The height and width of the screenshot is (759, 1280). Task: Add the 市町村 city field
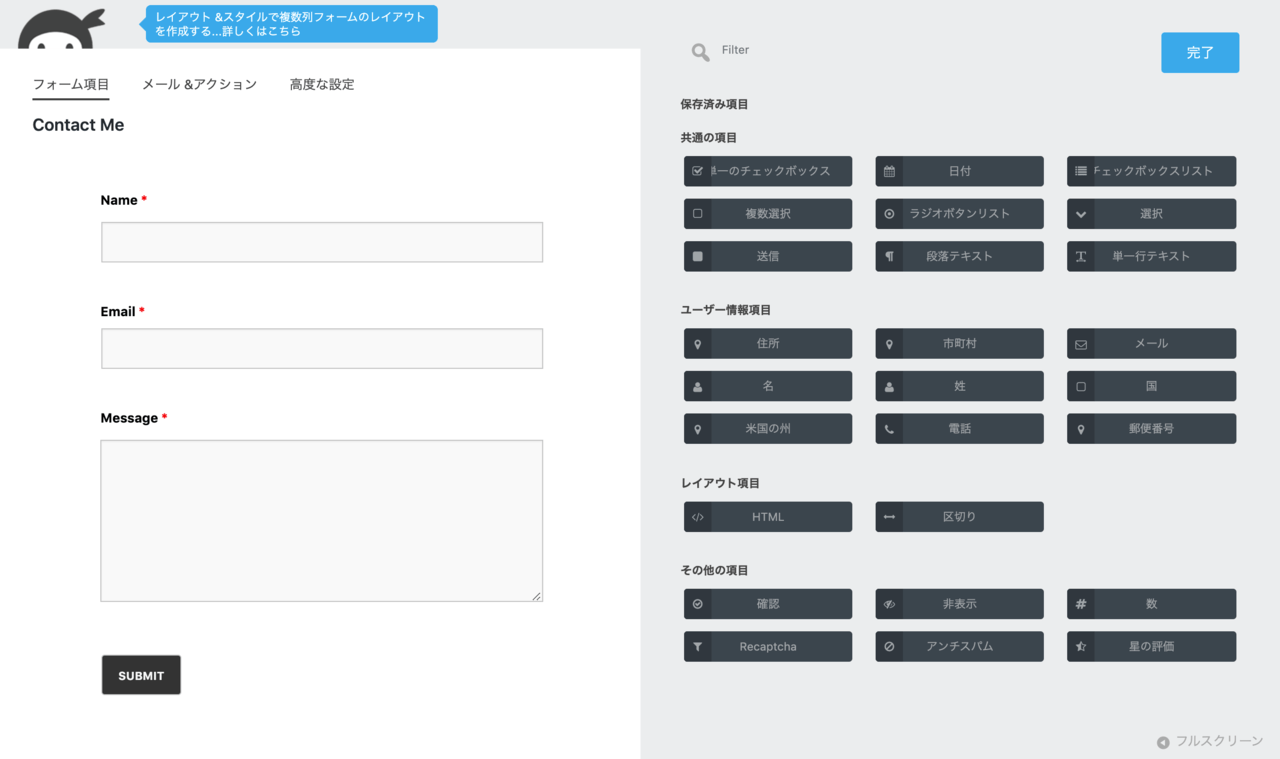[x=959, y=344]
